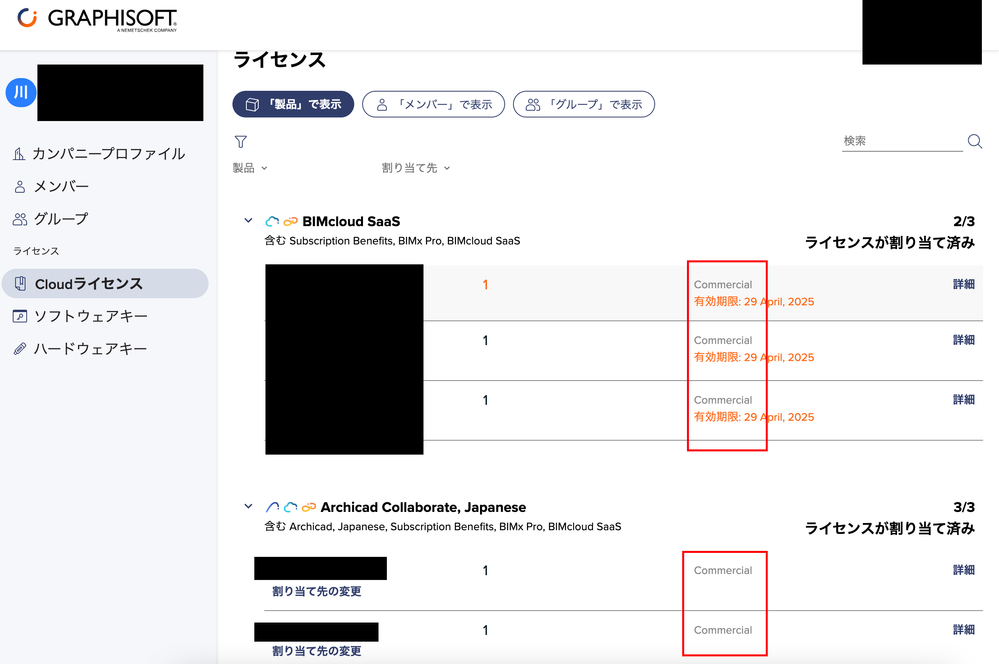Click the search magnifier icon
The width and height of the screenshot is (999, 664).
975,141
